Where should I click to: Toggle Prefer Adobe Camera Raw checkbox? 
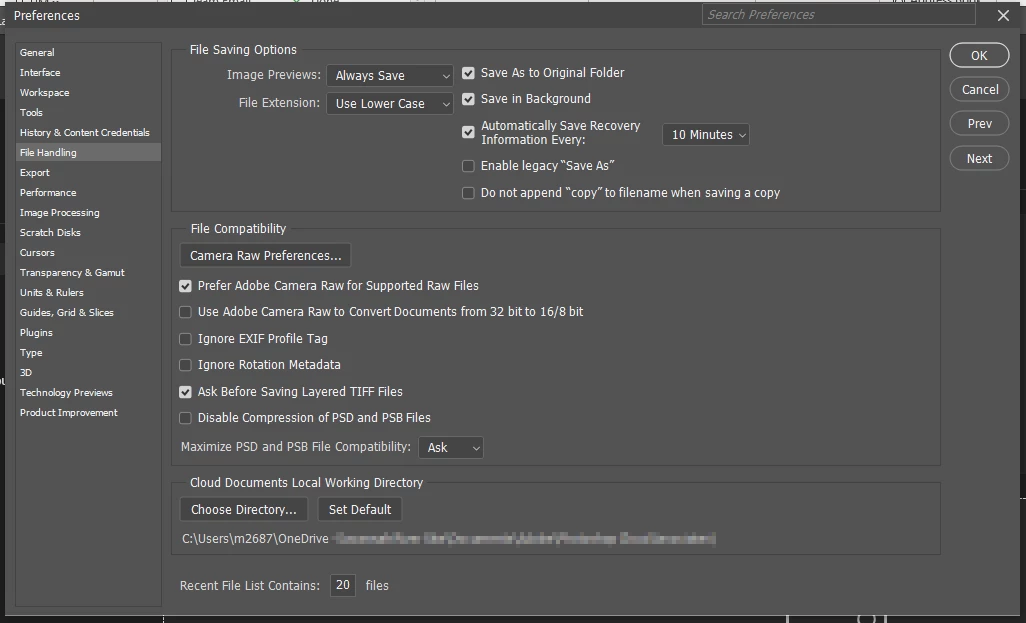click(185, 286)
